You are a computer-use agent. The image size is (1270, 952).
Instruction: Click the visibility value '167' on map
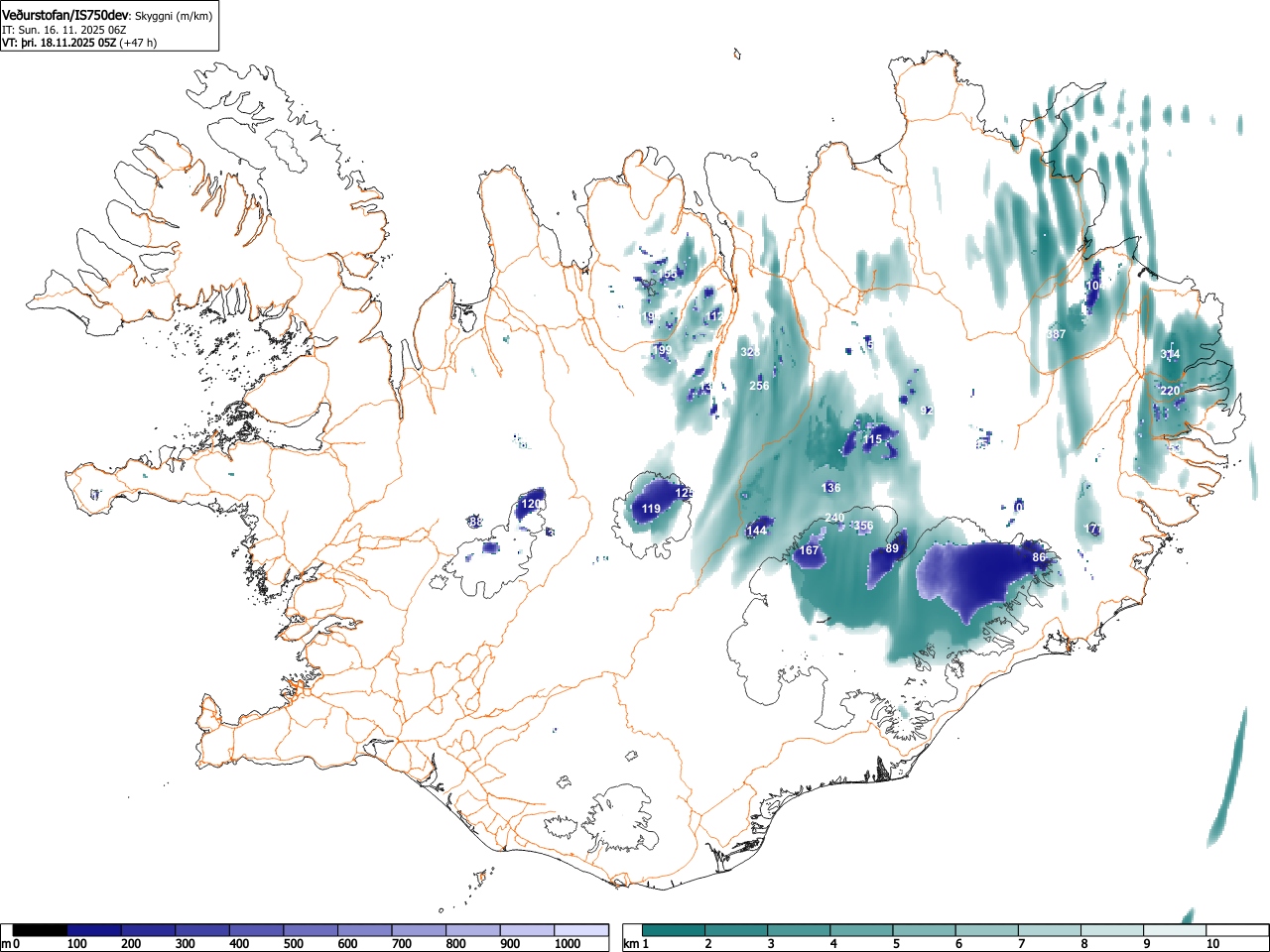(x=810, y=550)
